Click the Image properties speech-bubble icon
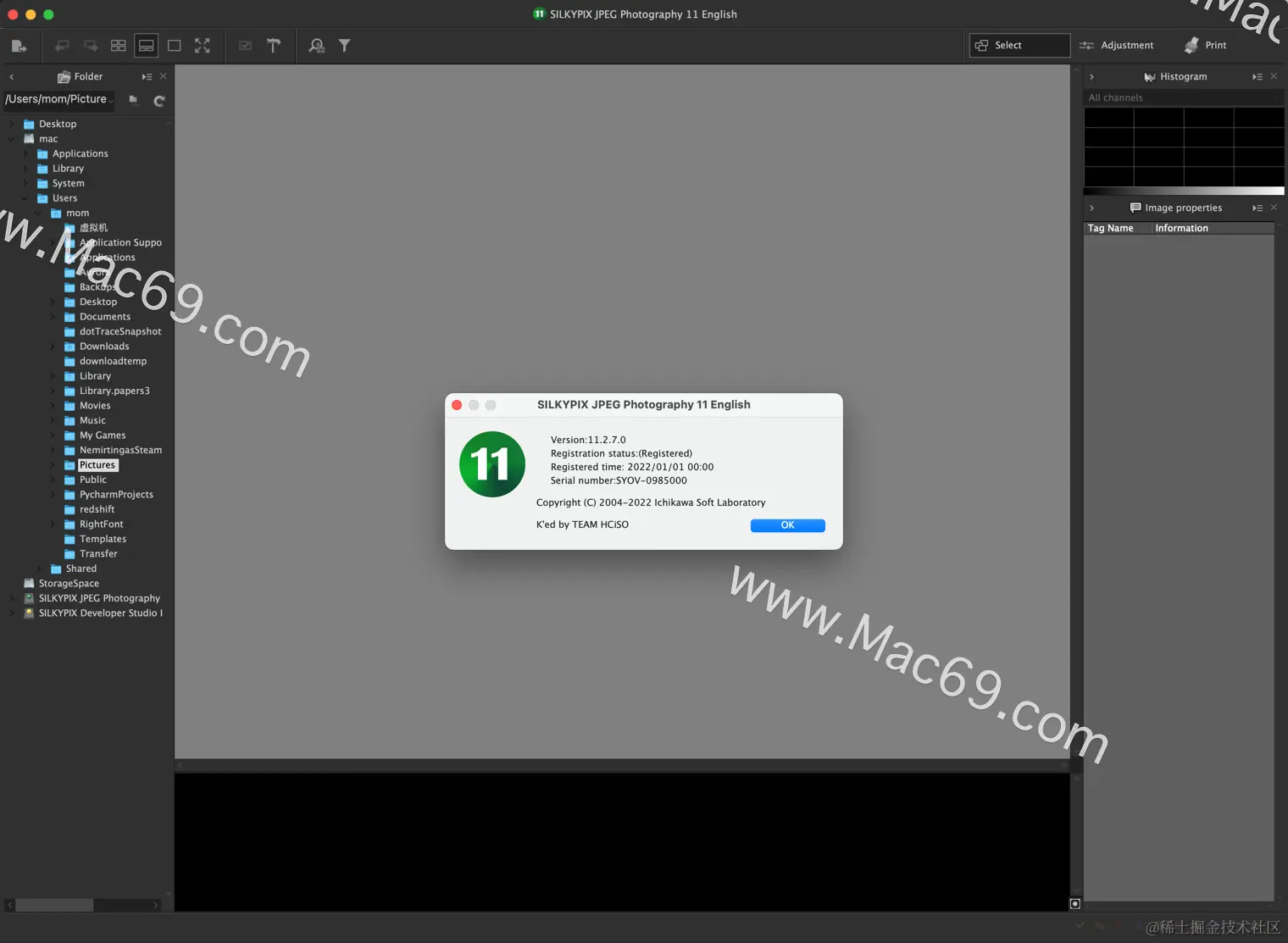The width and height of the screenshot is (1288, 943). pyautogui.click(x=1135, y=208)
